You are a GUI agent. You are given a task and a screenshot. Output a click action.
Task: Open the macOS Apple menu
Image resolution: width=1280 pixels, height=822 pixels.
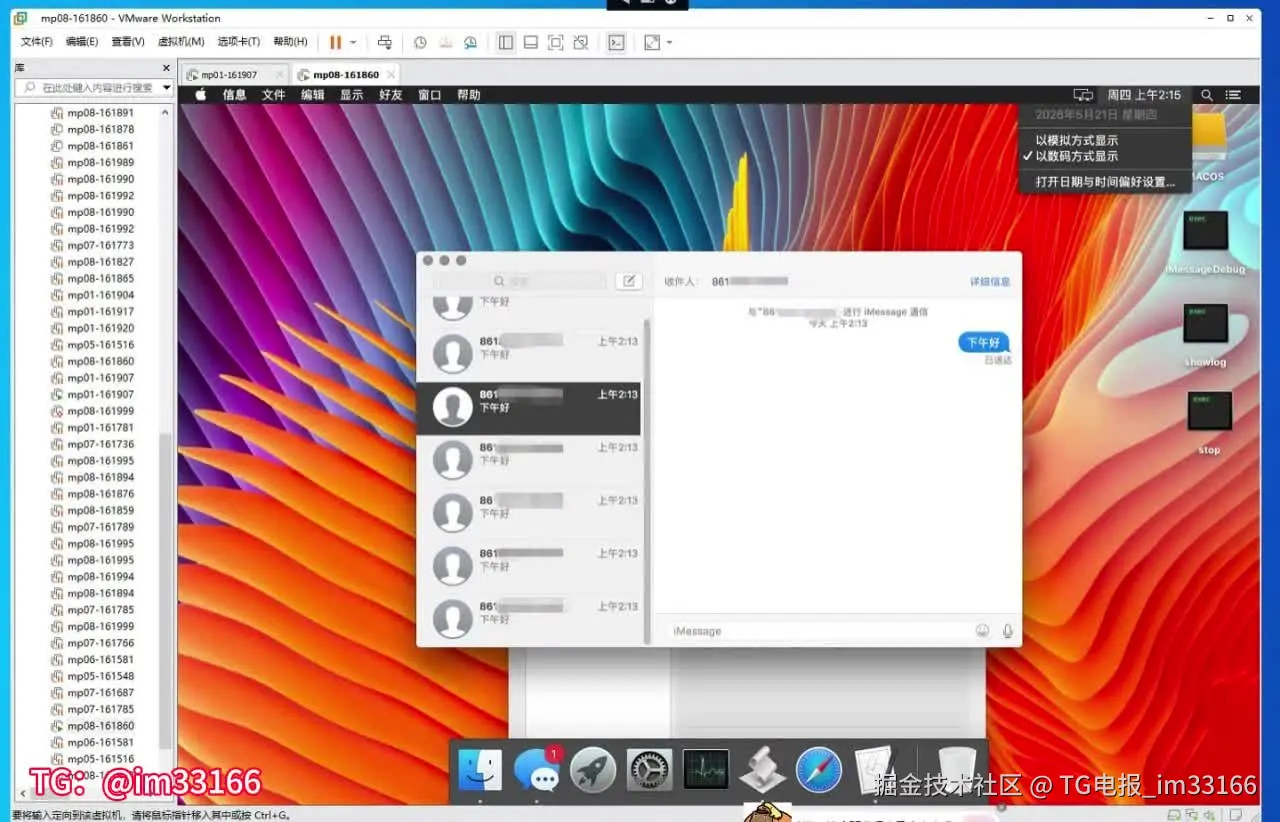[200, 95]
